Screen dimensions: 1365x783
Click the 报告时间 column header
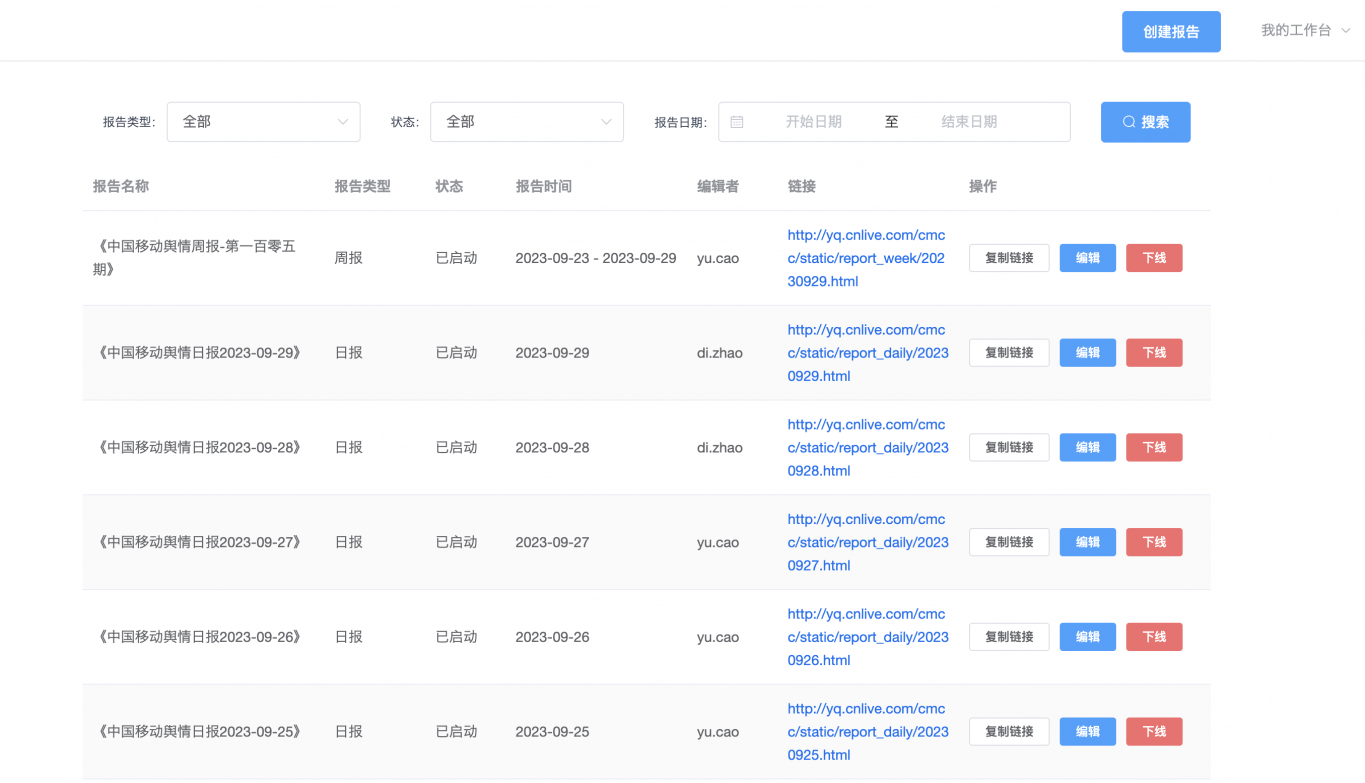pyautogui.click(x=544, y=187)
